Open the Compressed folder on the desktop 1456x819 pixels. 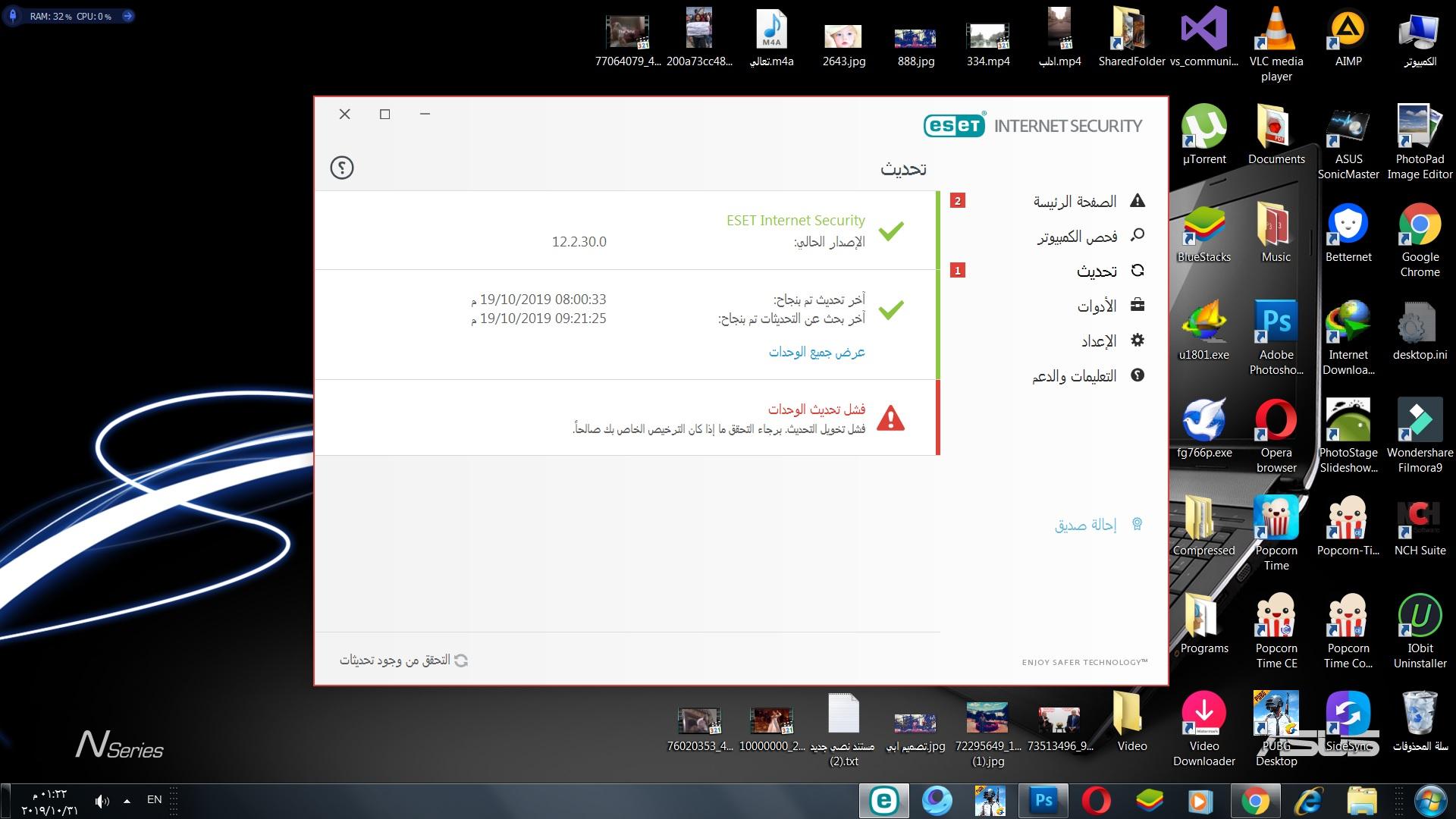click(x=1204, y=526)
